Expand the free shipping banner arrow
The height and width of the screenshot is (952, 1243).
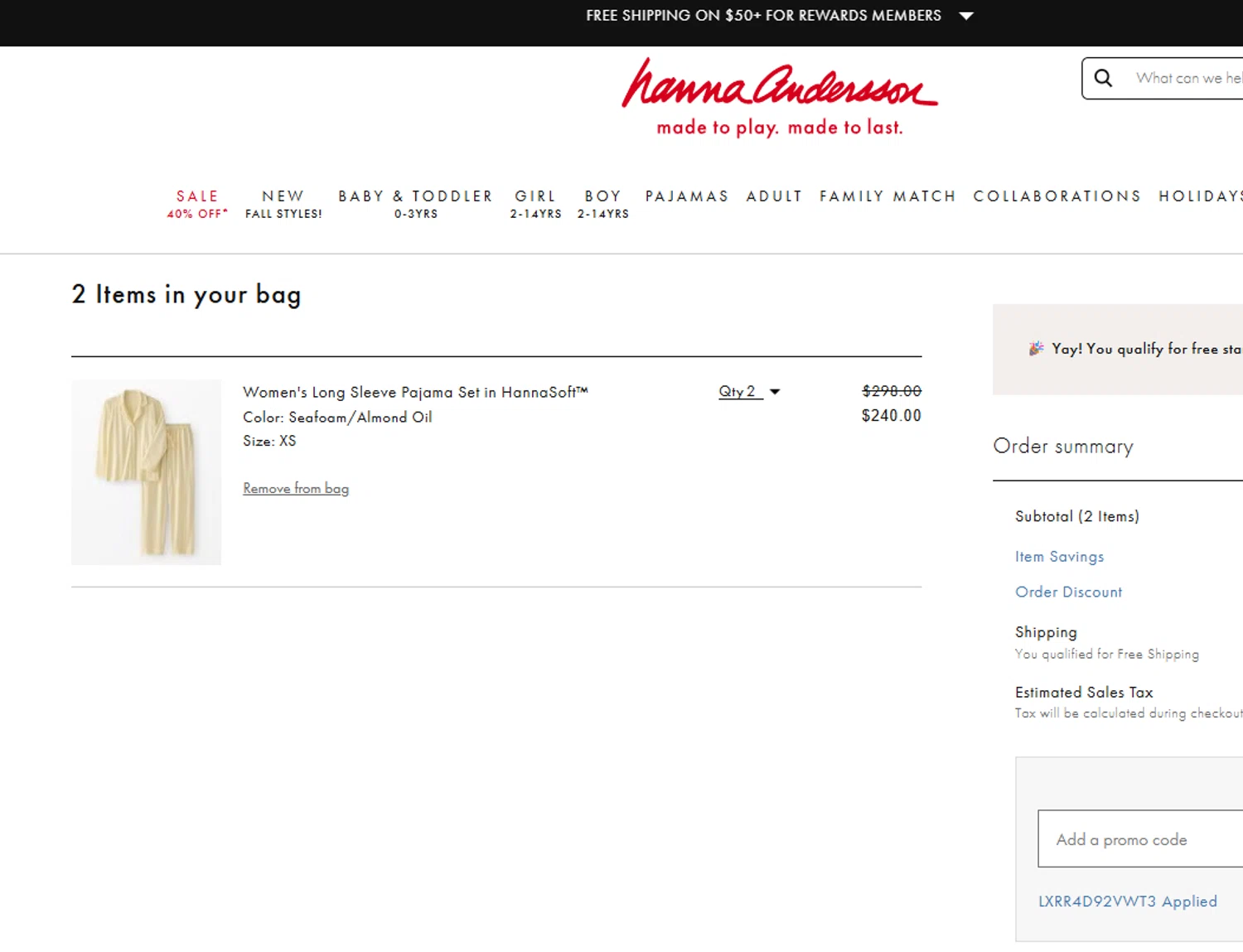(x=966, y=16)
